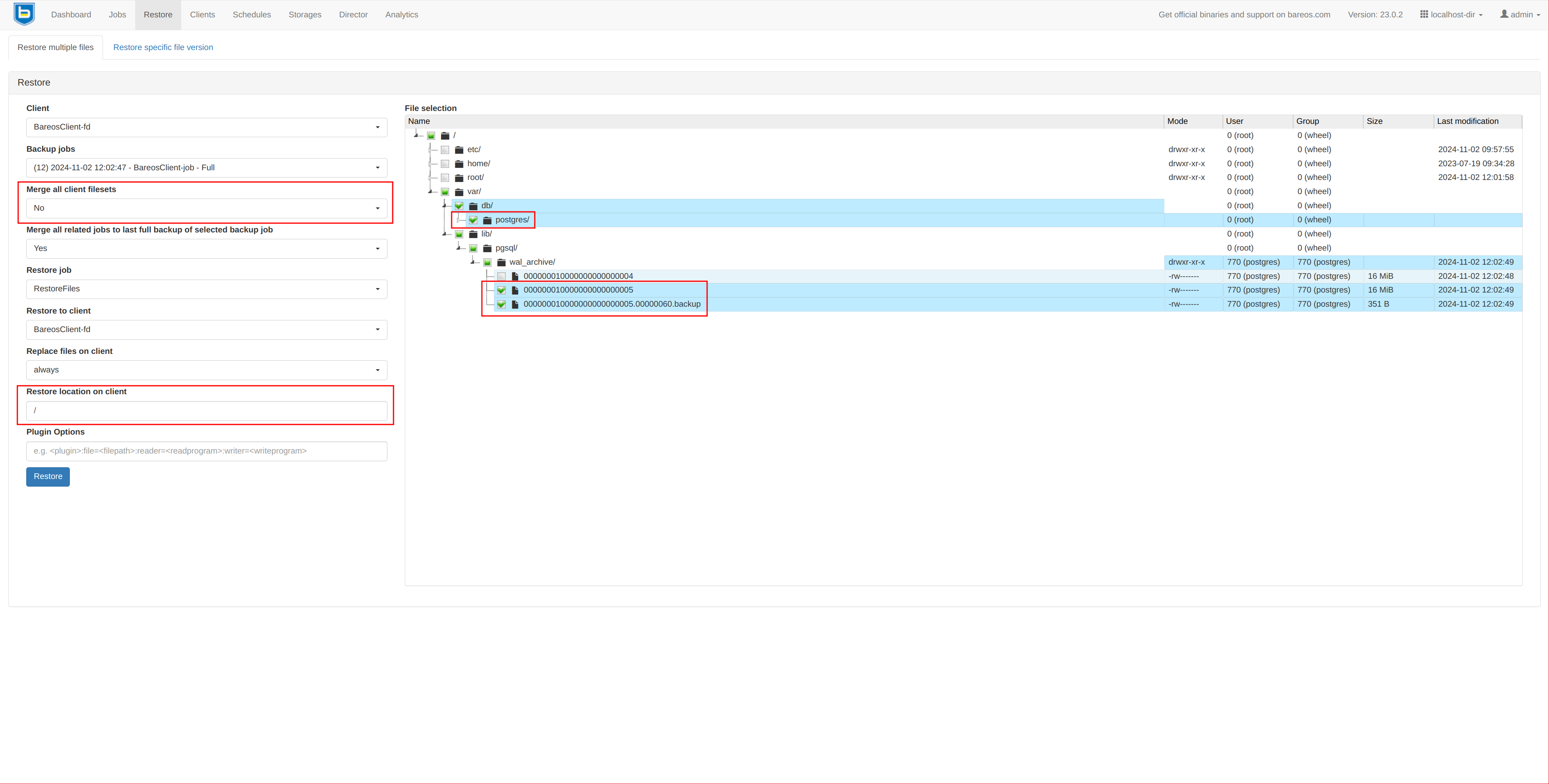Uncheck the postgres/ folder checkbox
The width and height of the screenshot is (1549, 784).
point(473,220)
